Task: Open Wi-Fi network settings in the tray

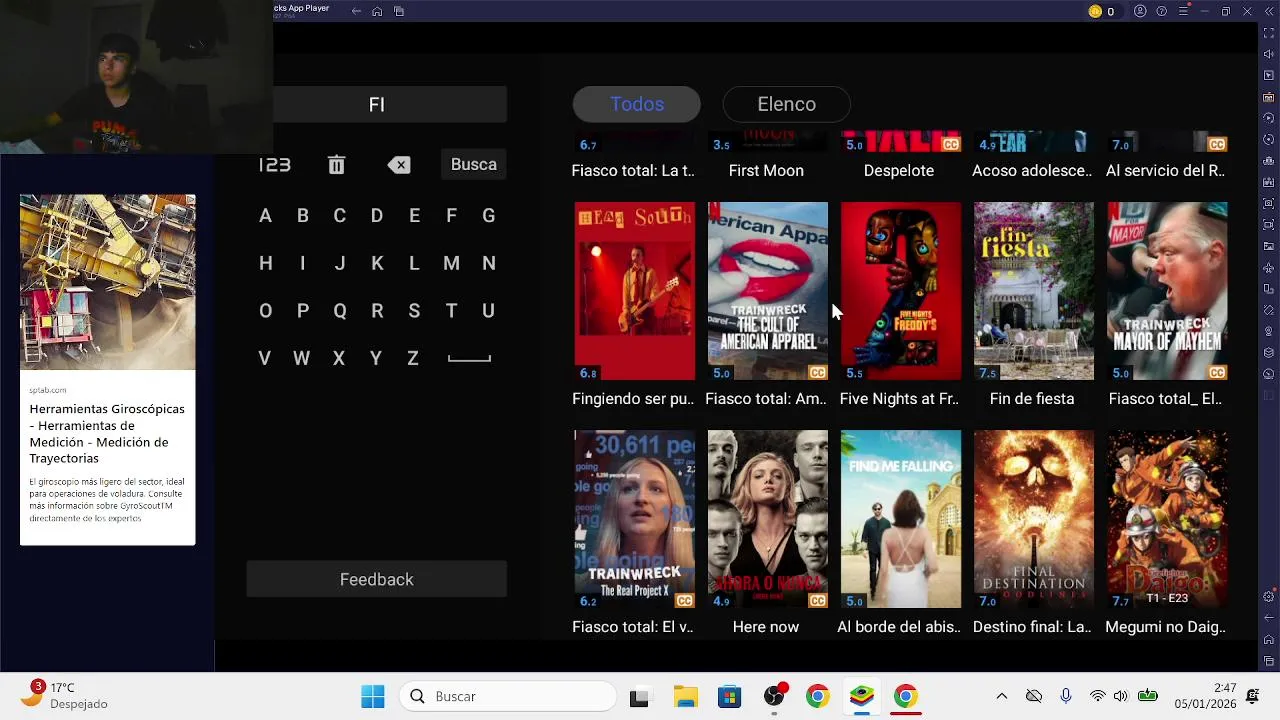Action: [1097, 696]
